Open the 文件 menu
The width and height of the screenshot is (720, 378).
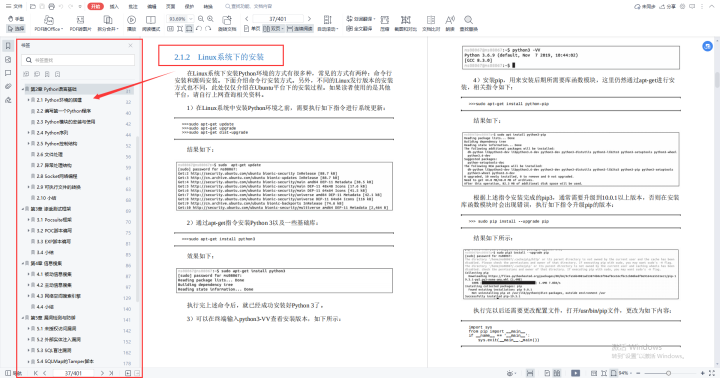[x=14, y=6]
